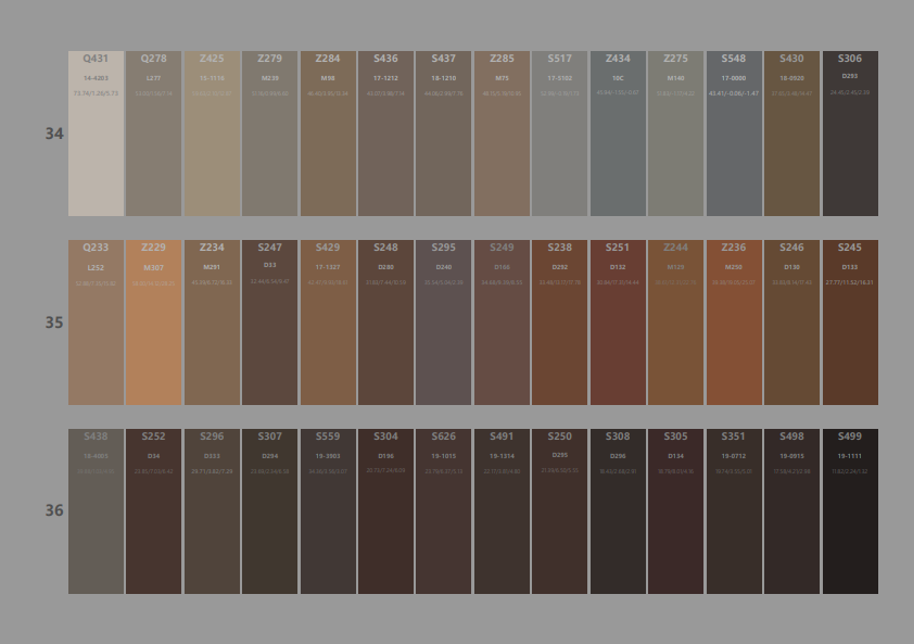This screenshot has height=644, width=914.
Task: Pick the S559 dark gray swatch
Action: point(328,511)
